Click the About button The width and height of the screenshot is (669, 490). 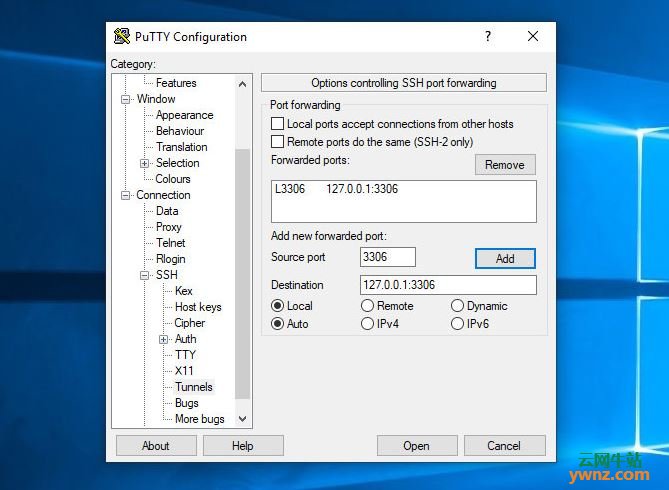tap(156, 446)
